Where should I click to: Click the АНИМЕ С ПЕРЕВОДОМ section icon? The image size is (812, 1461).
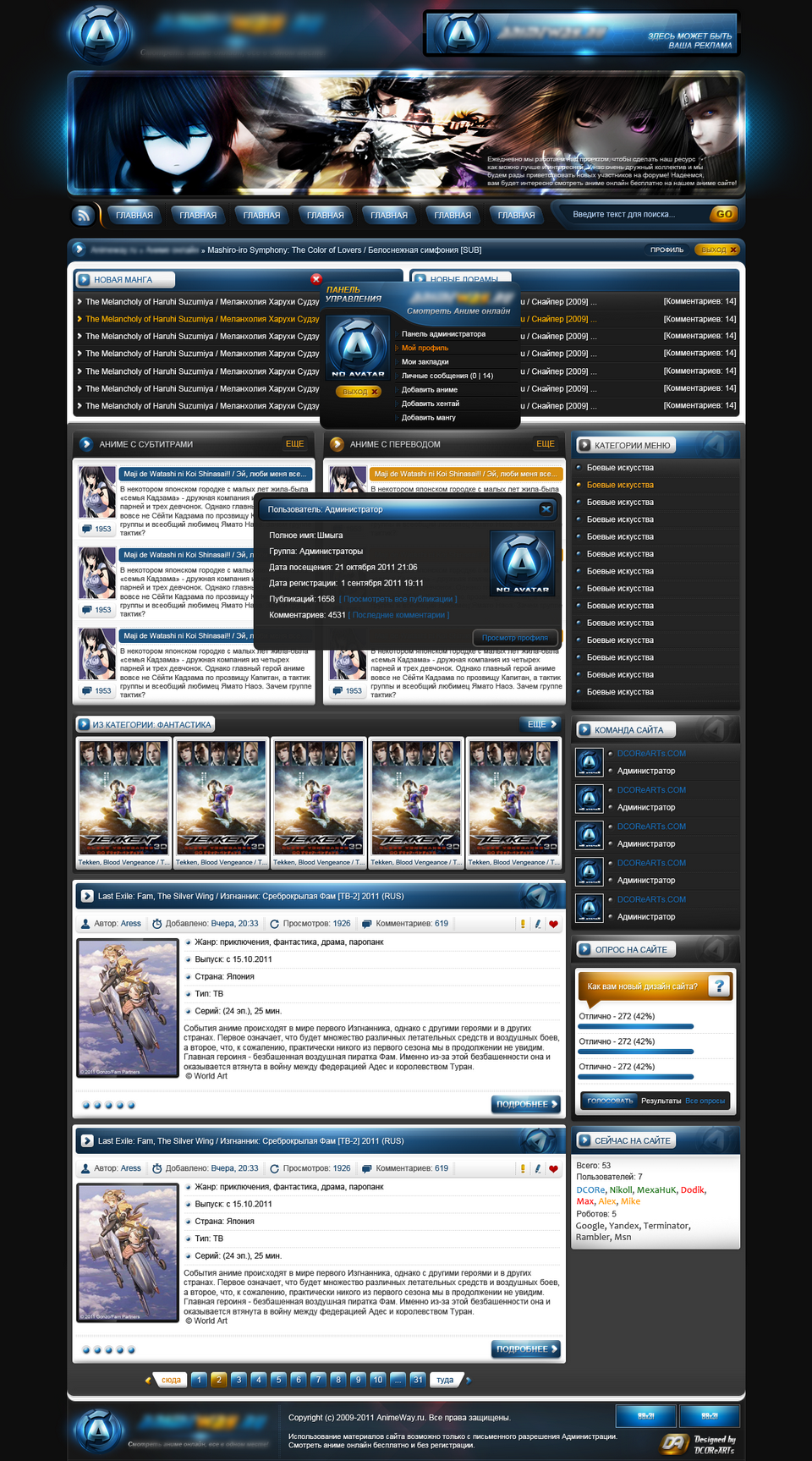click(x=337, y=443)
